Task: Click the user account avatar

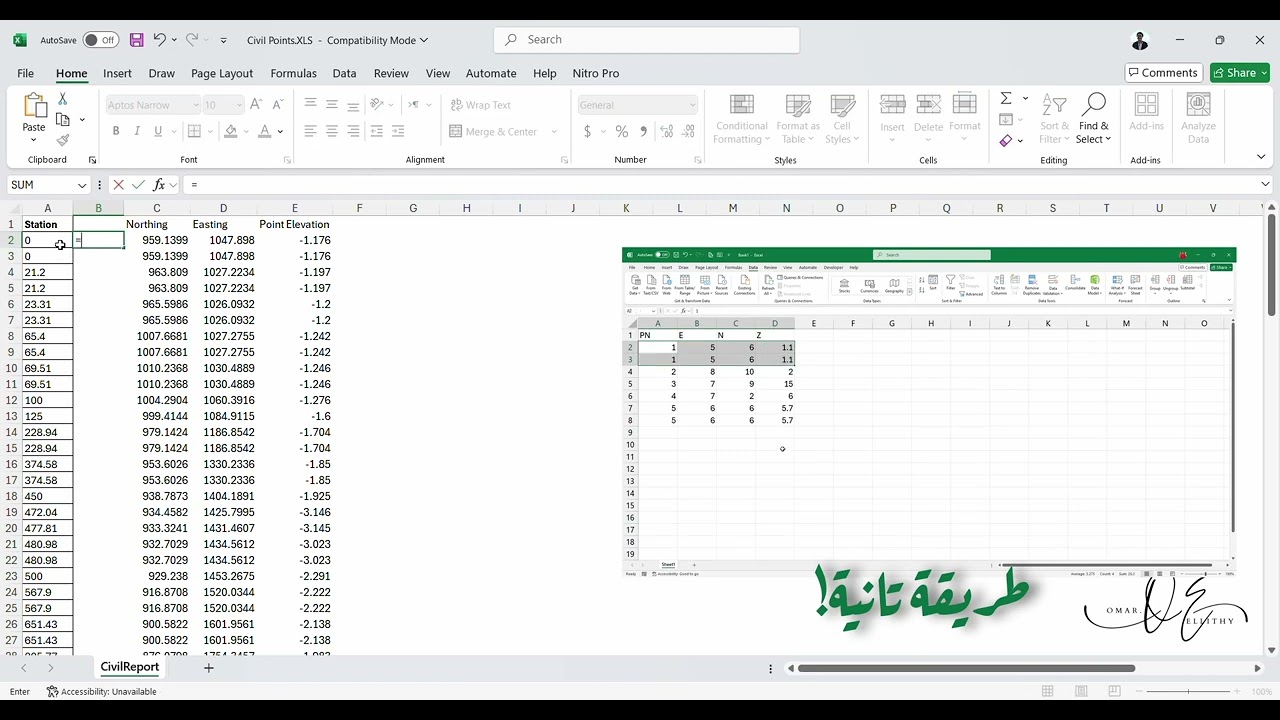Action: pyautogui.click(x=1140, y=40)
